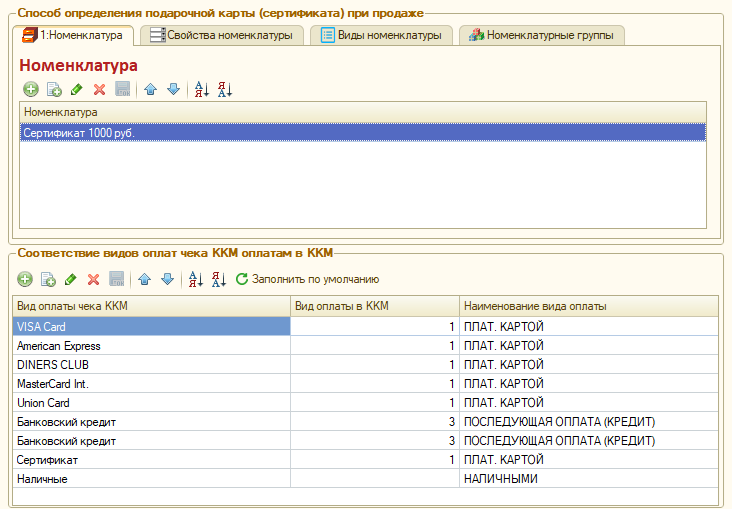Image resolution: width=732 pixels, height=509 pixels.
Task: Click the red delete icon above Номенклатура list
Action: tap(99, 89)
